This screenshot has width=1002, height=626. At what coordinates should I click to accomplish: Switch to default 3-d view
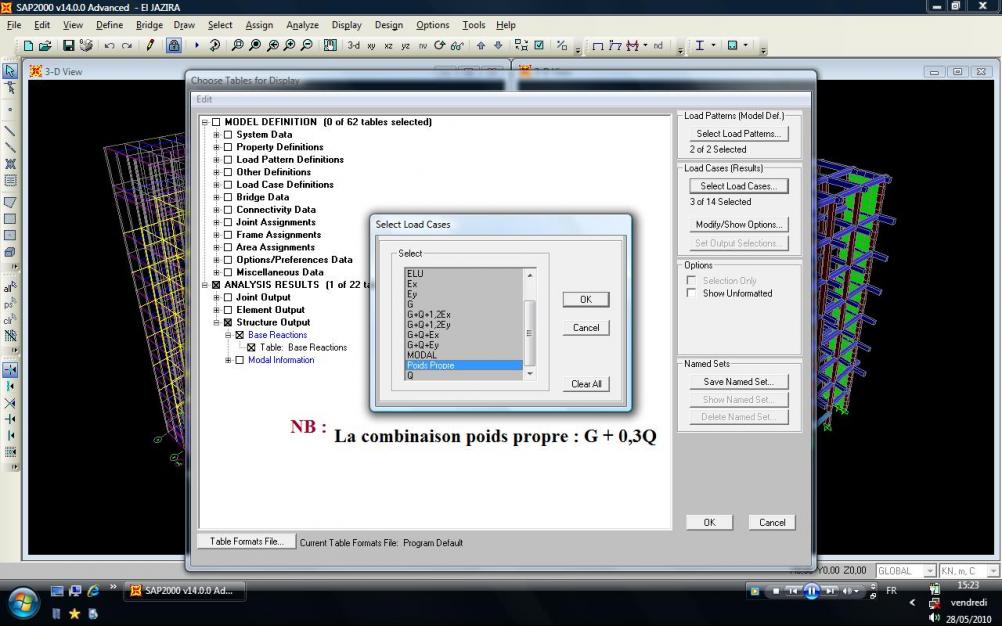point(353,45)
